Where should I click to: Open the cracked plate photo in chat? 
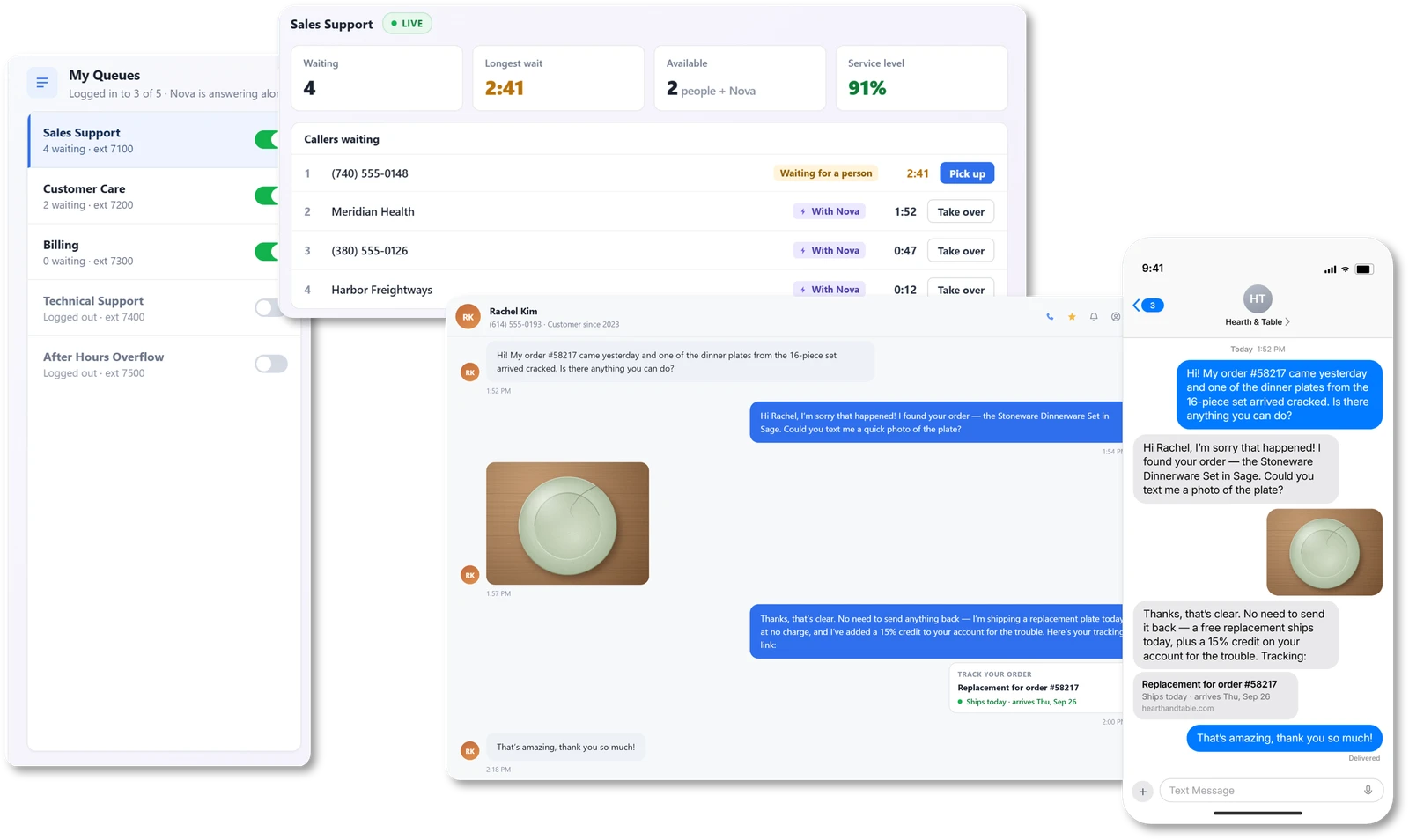coord(567,523)
